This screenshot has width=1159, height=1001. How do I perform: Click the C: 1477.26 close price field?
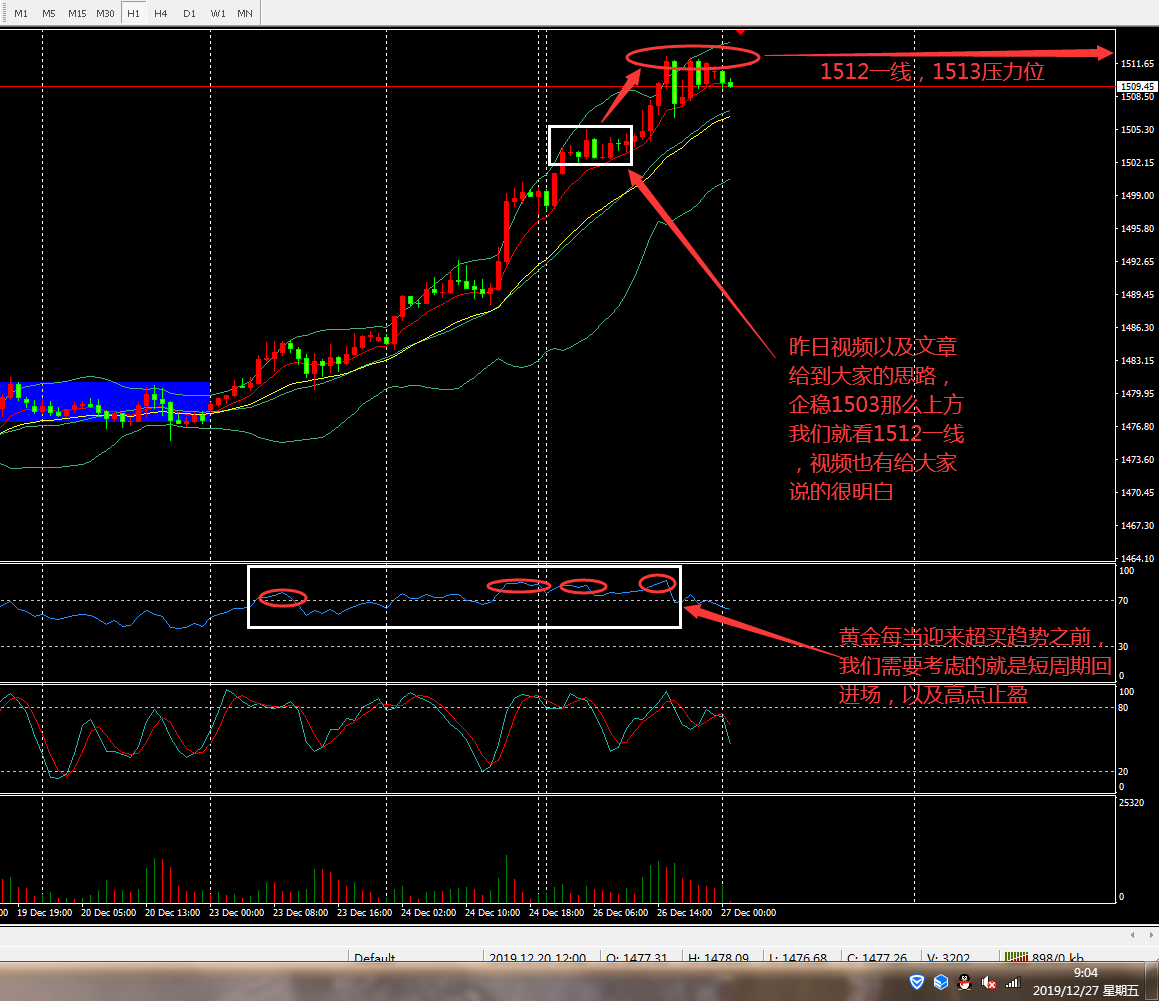pos(877,957)
